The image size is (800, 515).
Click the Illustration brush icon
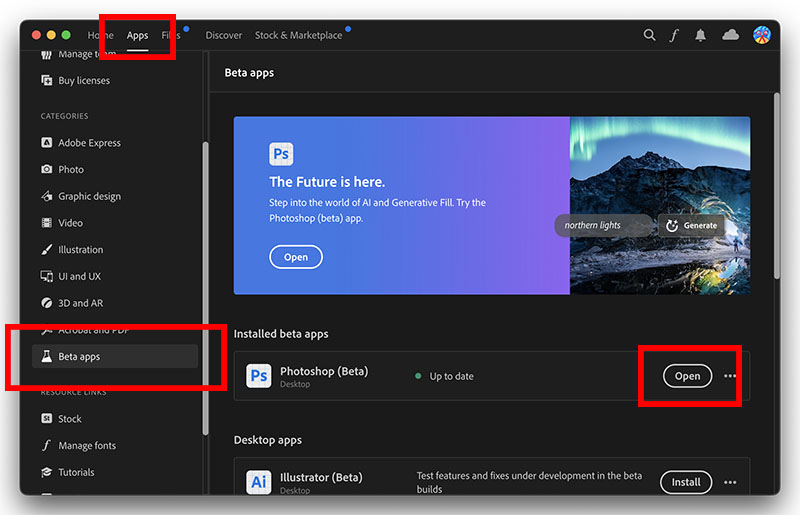click(x=46, y=250)
